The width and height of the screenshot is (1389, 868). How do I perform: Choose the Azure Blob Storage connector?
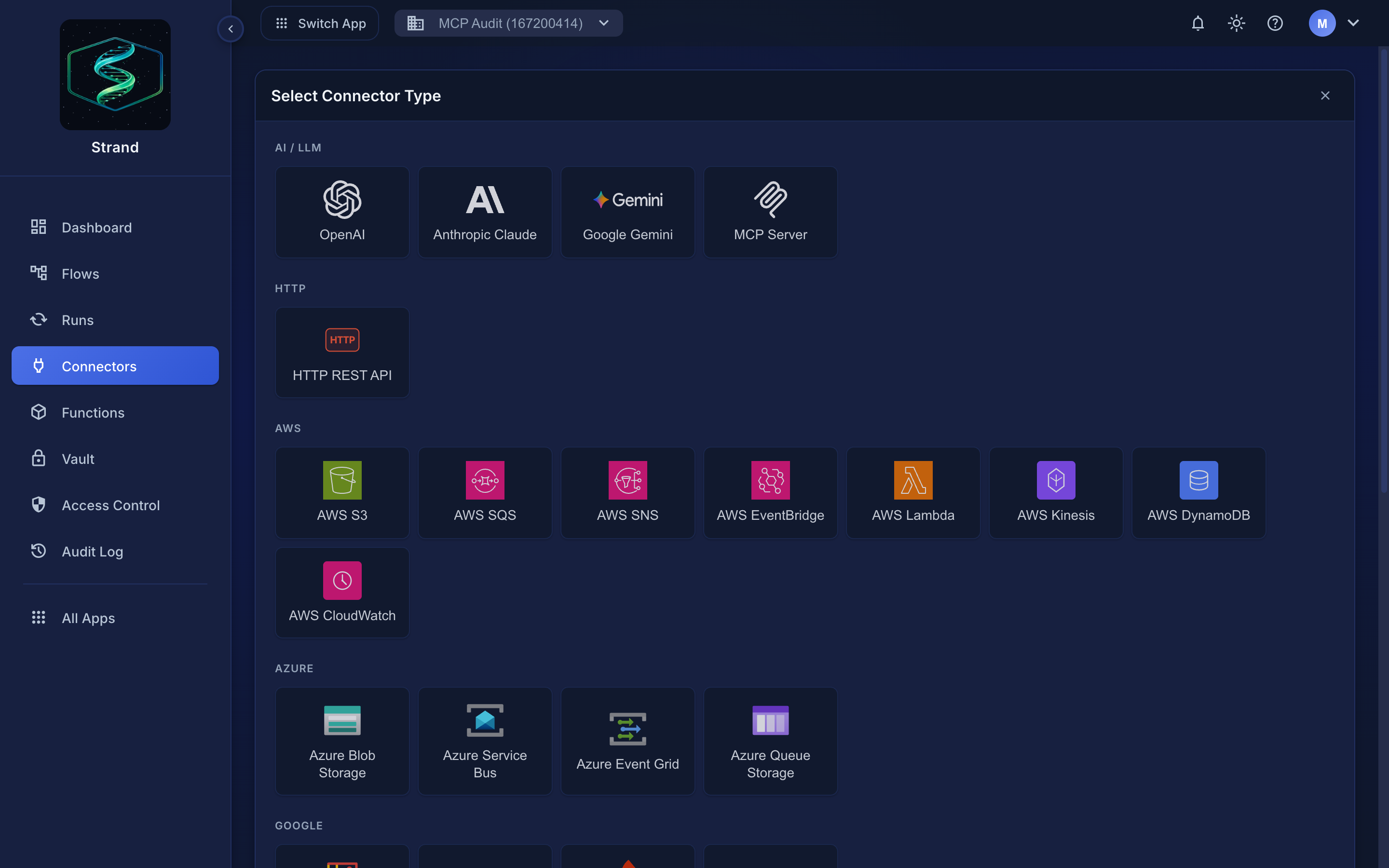point(342,741)
